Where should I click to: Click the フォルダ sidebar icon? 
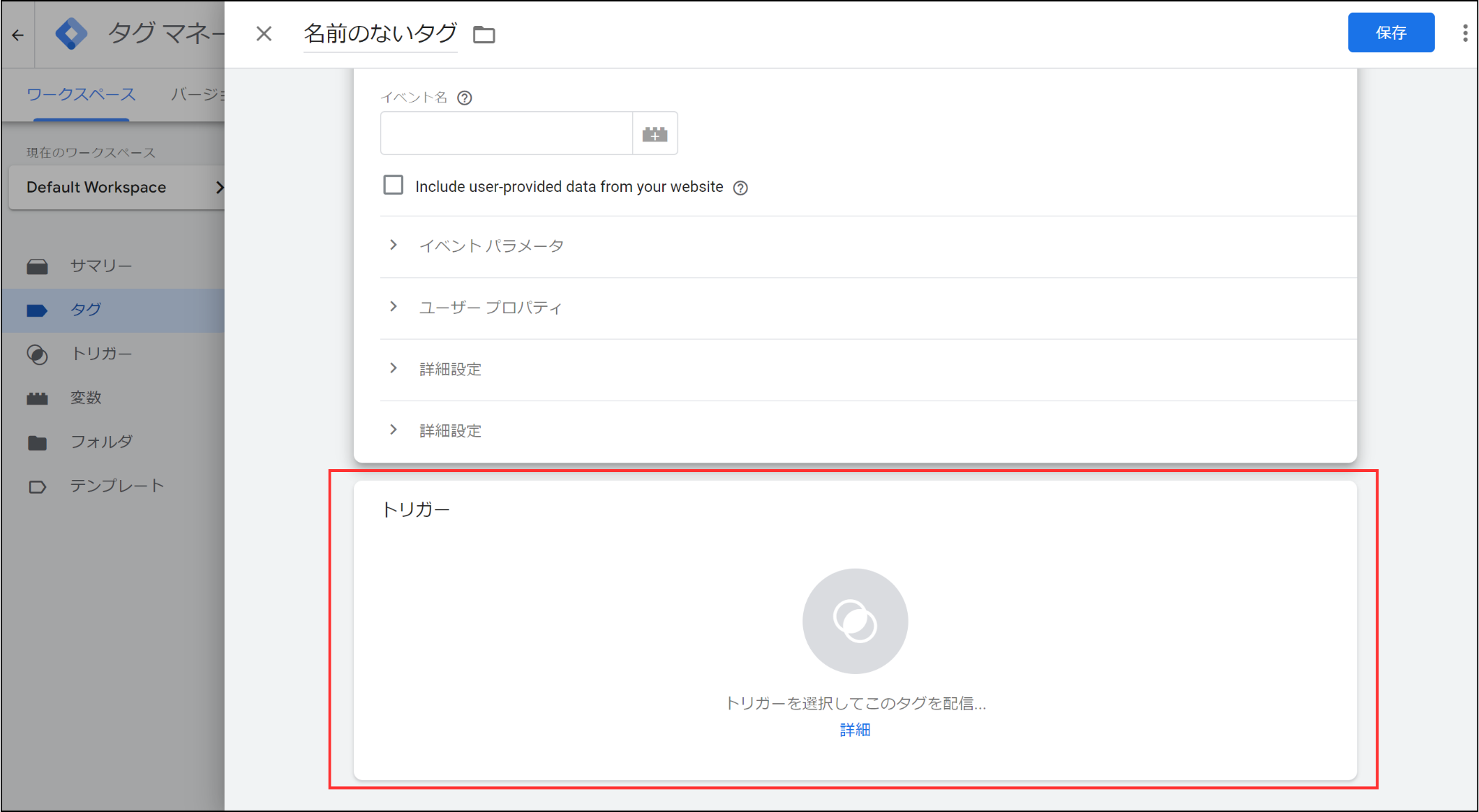(x=38, y=442)
